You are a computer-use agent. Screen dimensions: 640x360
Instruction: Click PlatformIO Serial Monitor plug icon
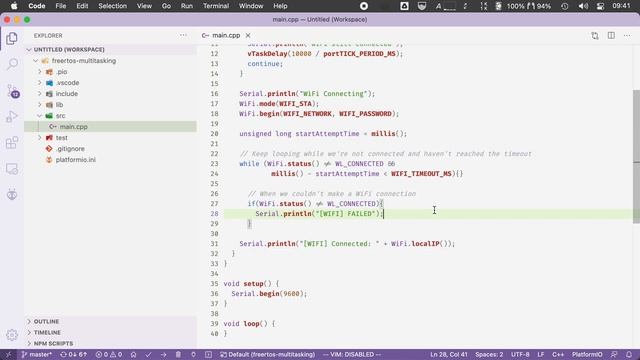[193, 354]
